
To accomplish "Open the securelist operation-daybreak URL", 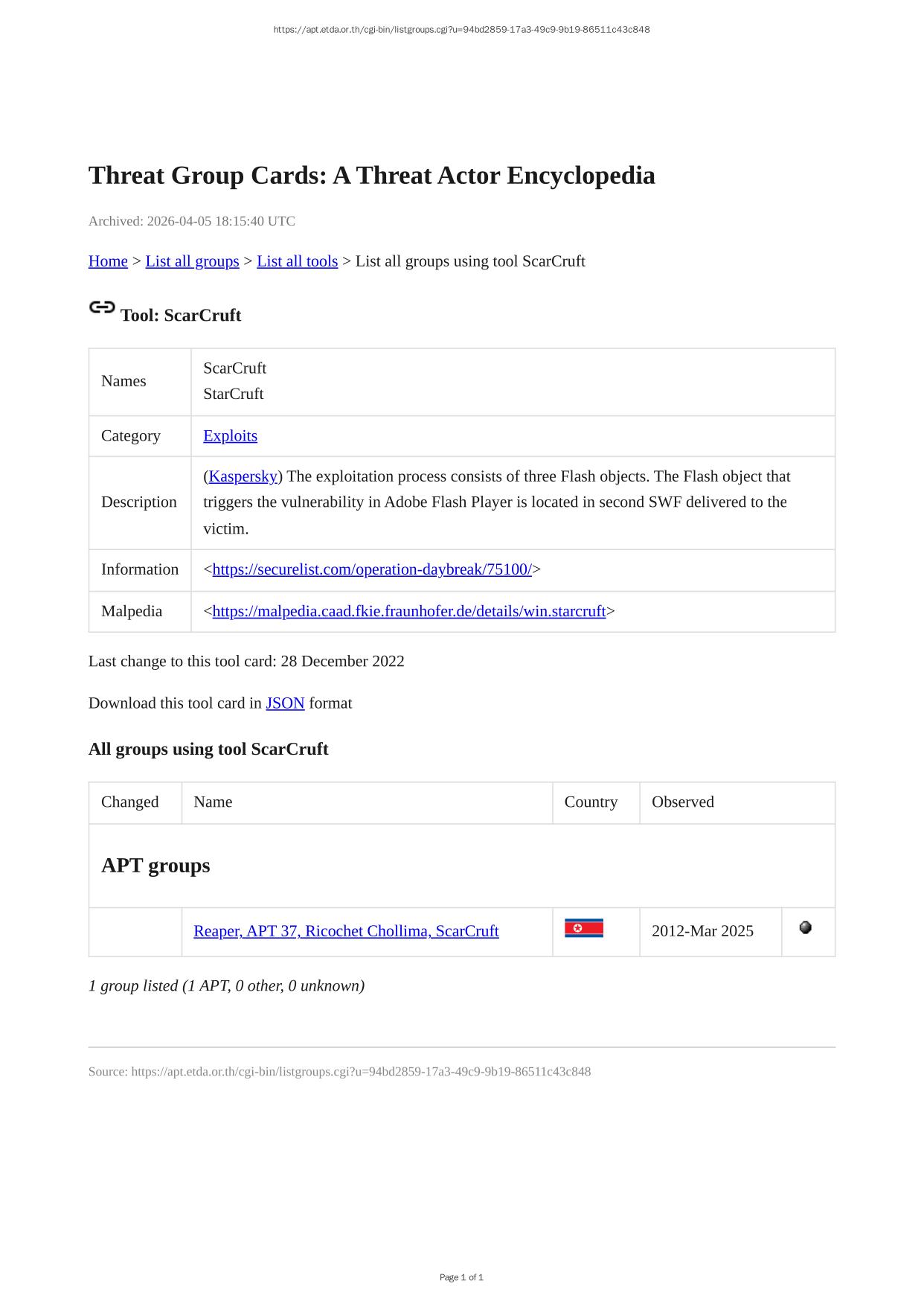I will pyautogui.click(x=372, y=569).
